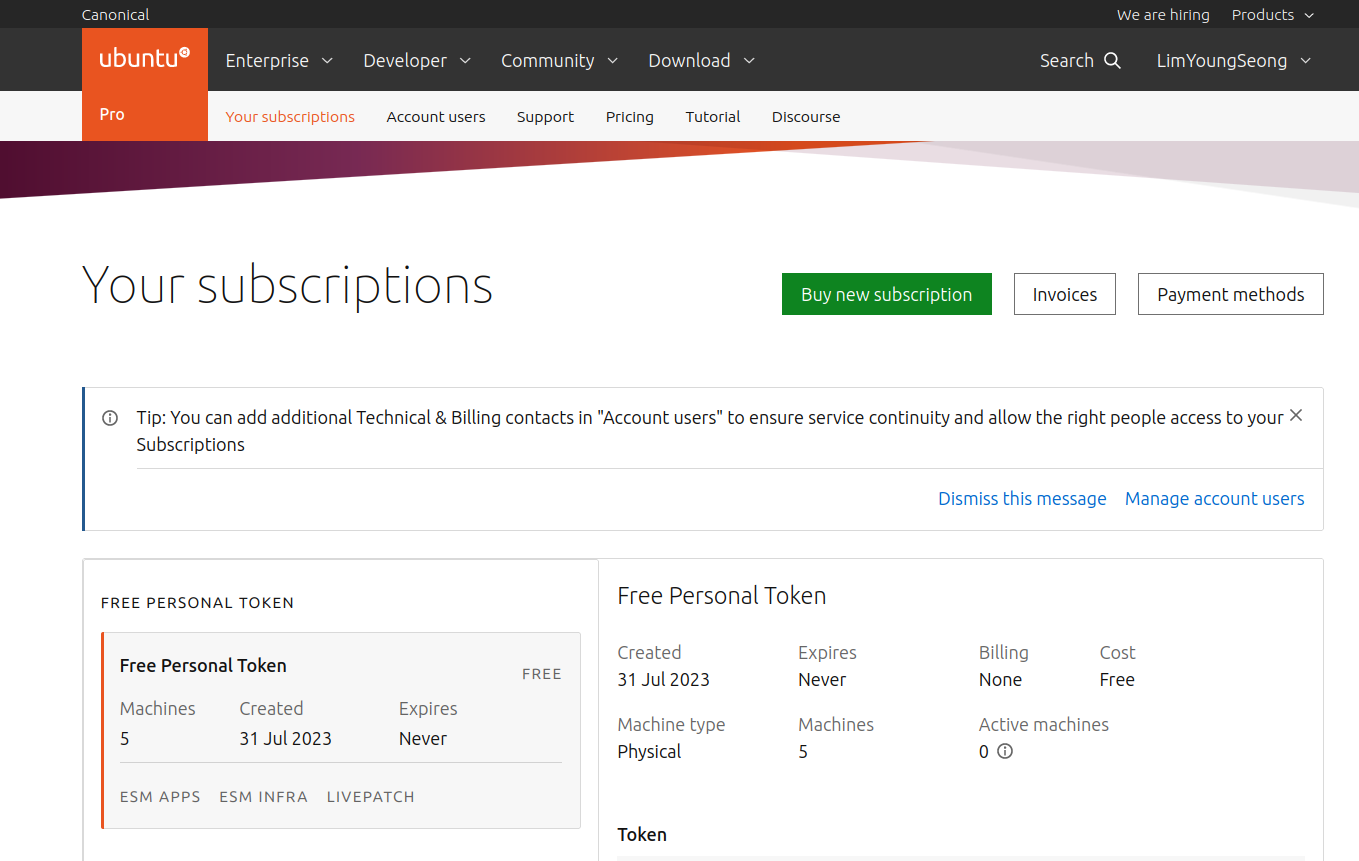The height and width of the screenshot is (861, 1359).
Task: Open the Tutorial tab
Action: pos(713,117)
